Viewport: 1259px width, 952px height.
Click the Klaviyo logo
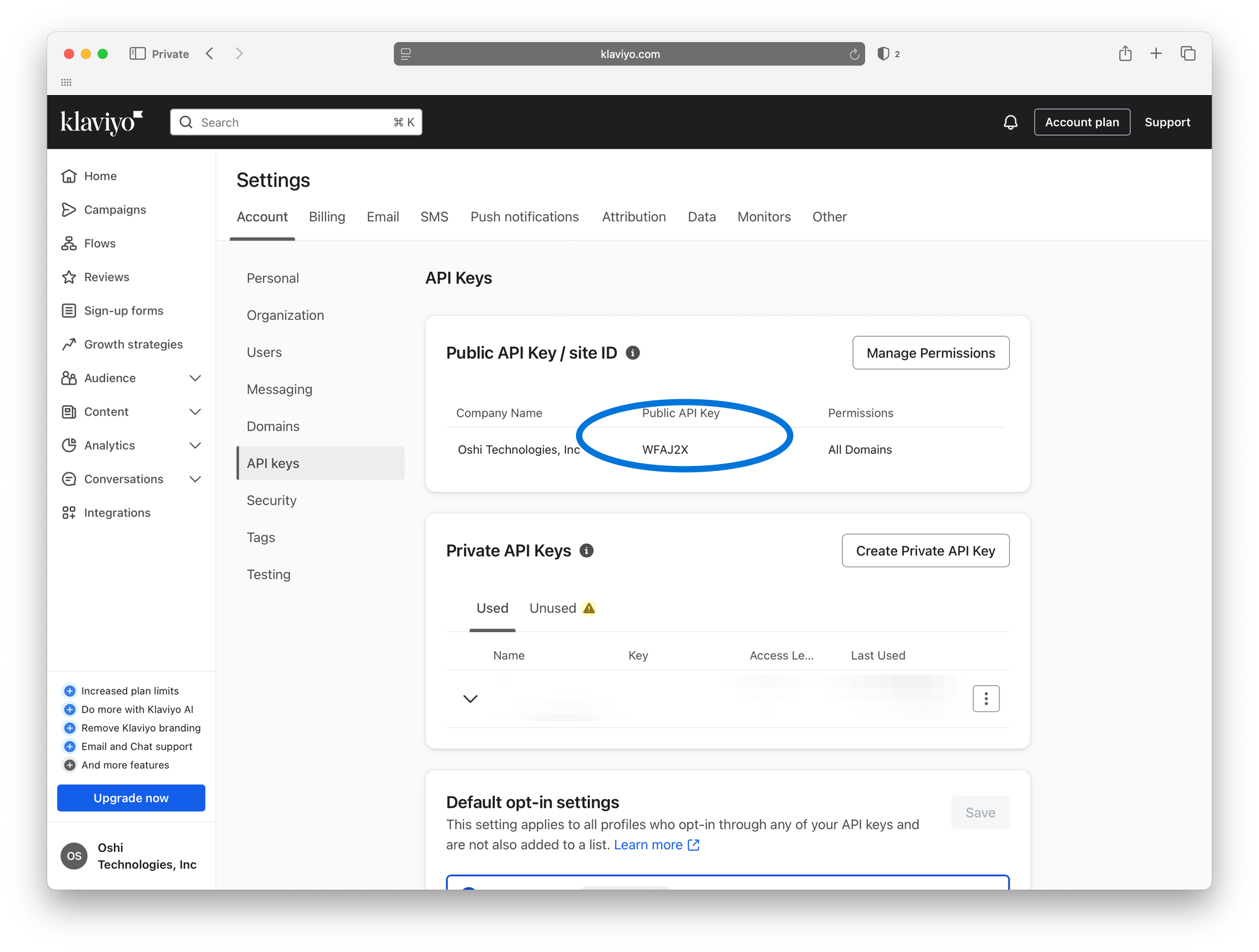pyautogui.click(x=101, y=122)
